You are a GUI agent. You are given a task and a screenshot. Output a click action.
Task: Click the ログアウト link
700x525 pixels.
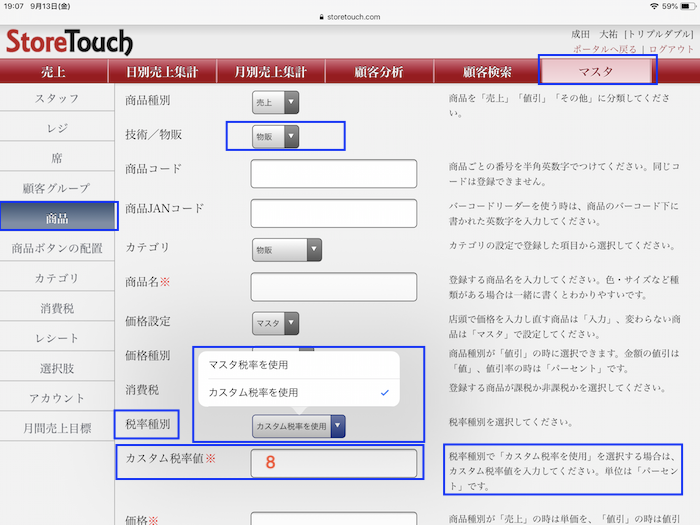click(x=670, y=48)
